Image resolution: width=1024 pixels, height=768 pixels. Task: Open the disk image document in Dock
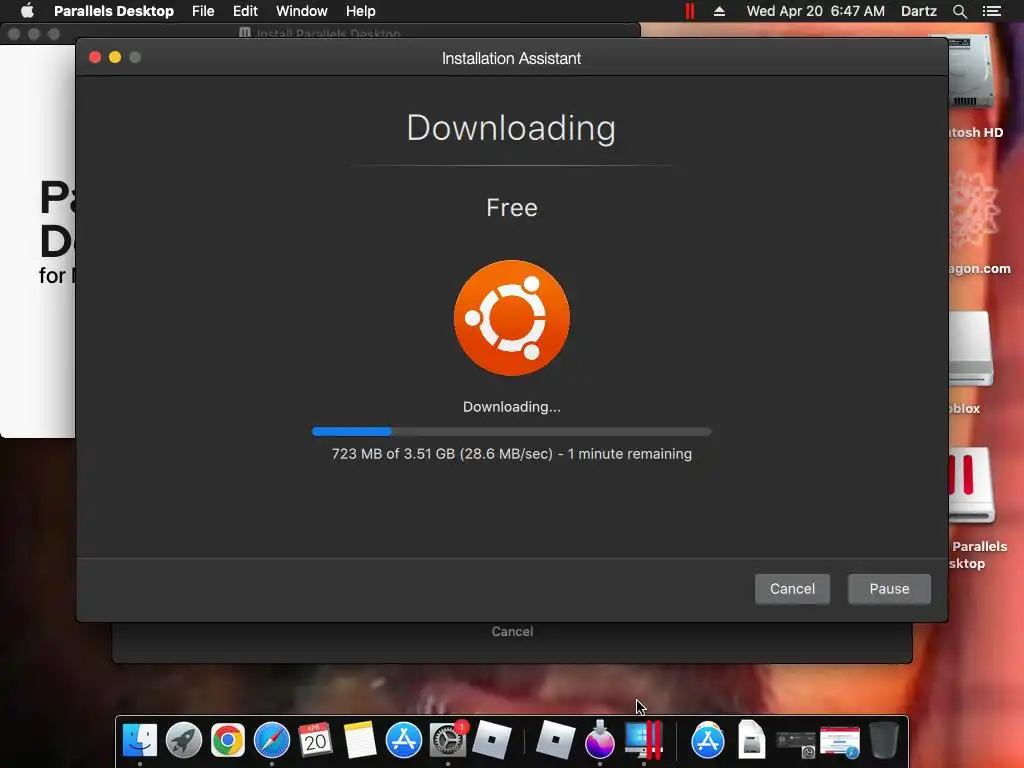(x=752, y=741)
